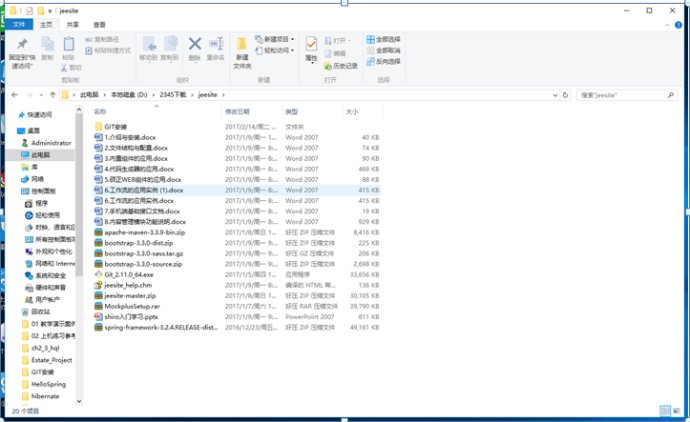Click Select all (全部选择) icon
690x422 pixels.
point(371,40)
